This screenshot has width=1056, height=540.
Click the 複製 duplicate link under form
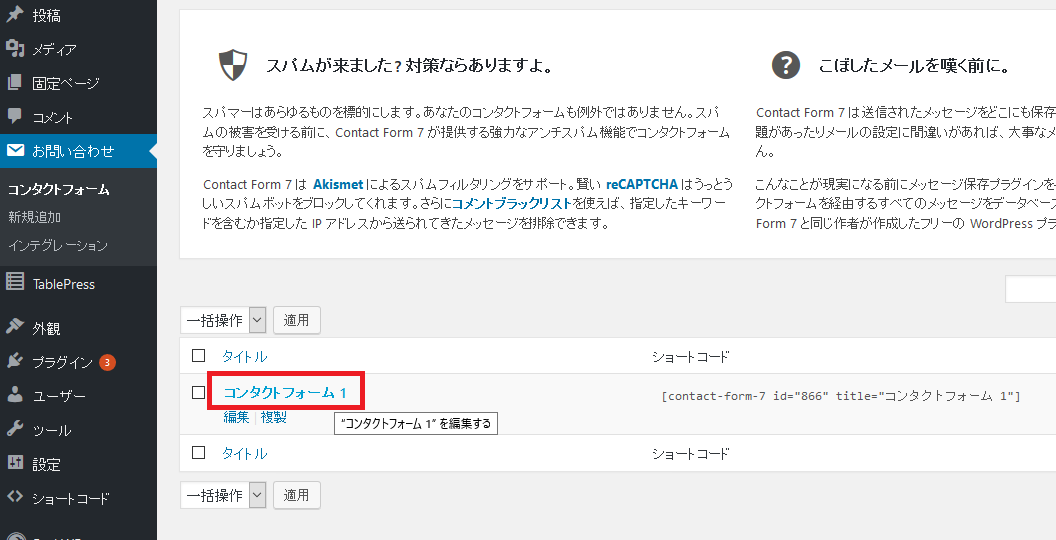[x=273, y=417]
